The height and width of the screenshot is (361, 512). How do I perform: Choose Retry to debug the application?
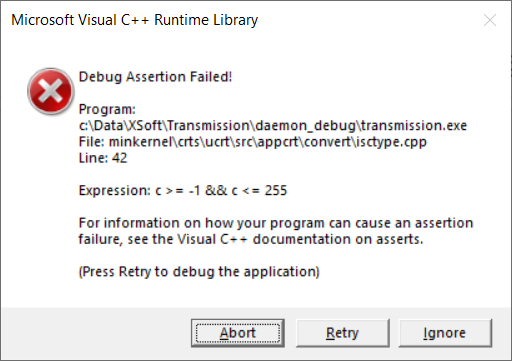(343, 333)
